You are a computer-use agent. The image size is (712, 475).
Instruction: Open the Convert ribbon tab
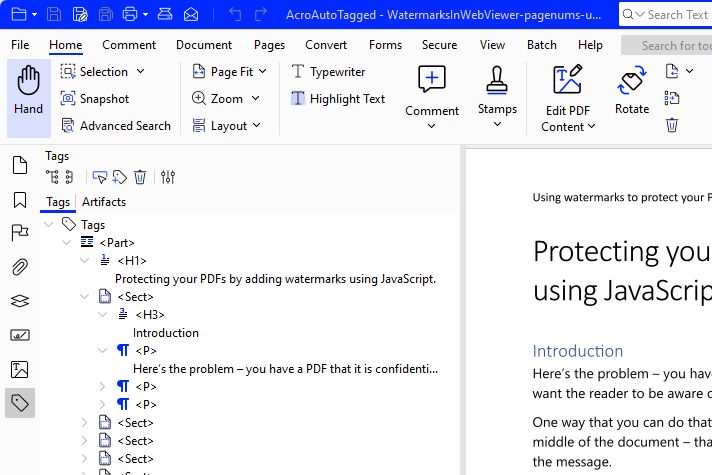(326, 45)
